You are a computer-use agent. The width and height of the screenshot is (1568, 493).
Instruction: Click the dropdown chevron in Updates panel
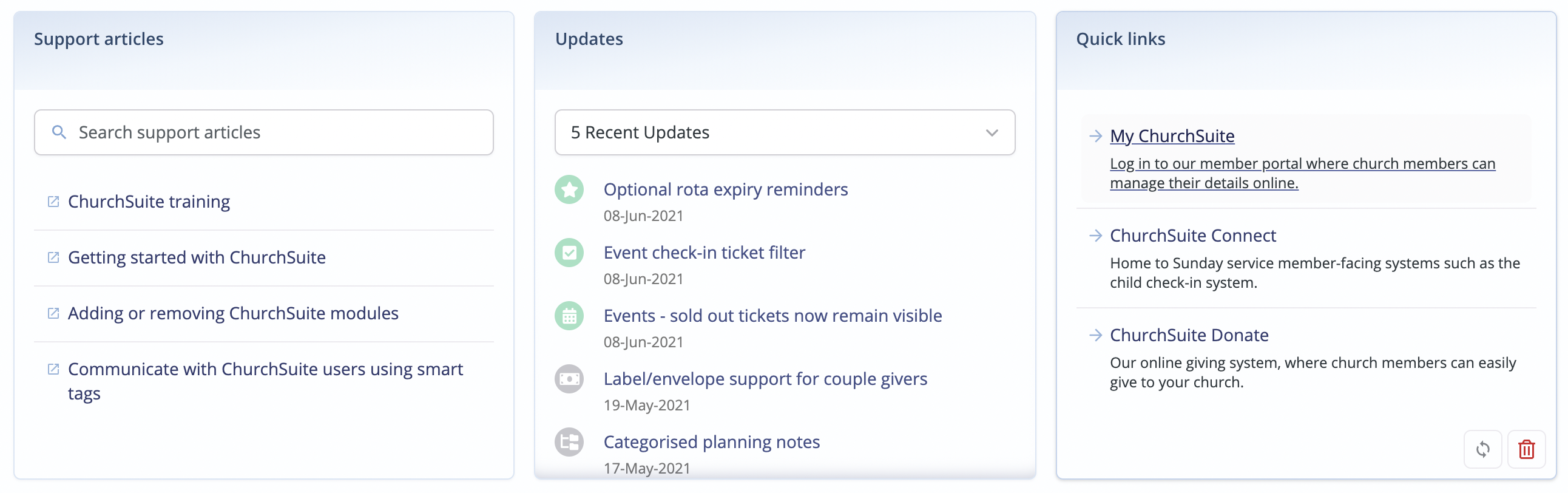992,133
